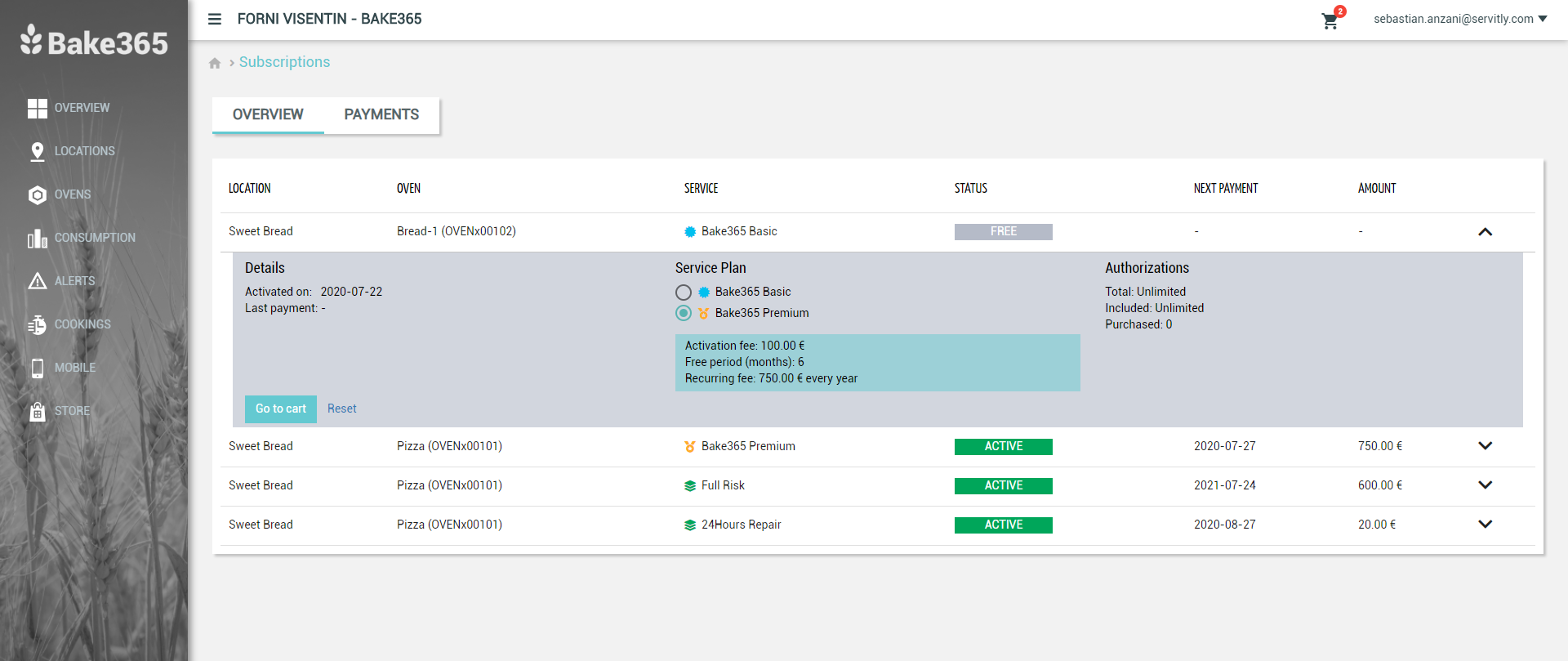1568x661 pixels.
Task: Click the Consumption chart icon
Action: click(x=38, y=238)
